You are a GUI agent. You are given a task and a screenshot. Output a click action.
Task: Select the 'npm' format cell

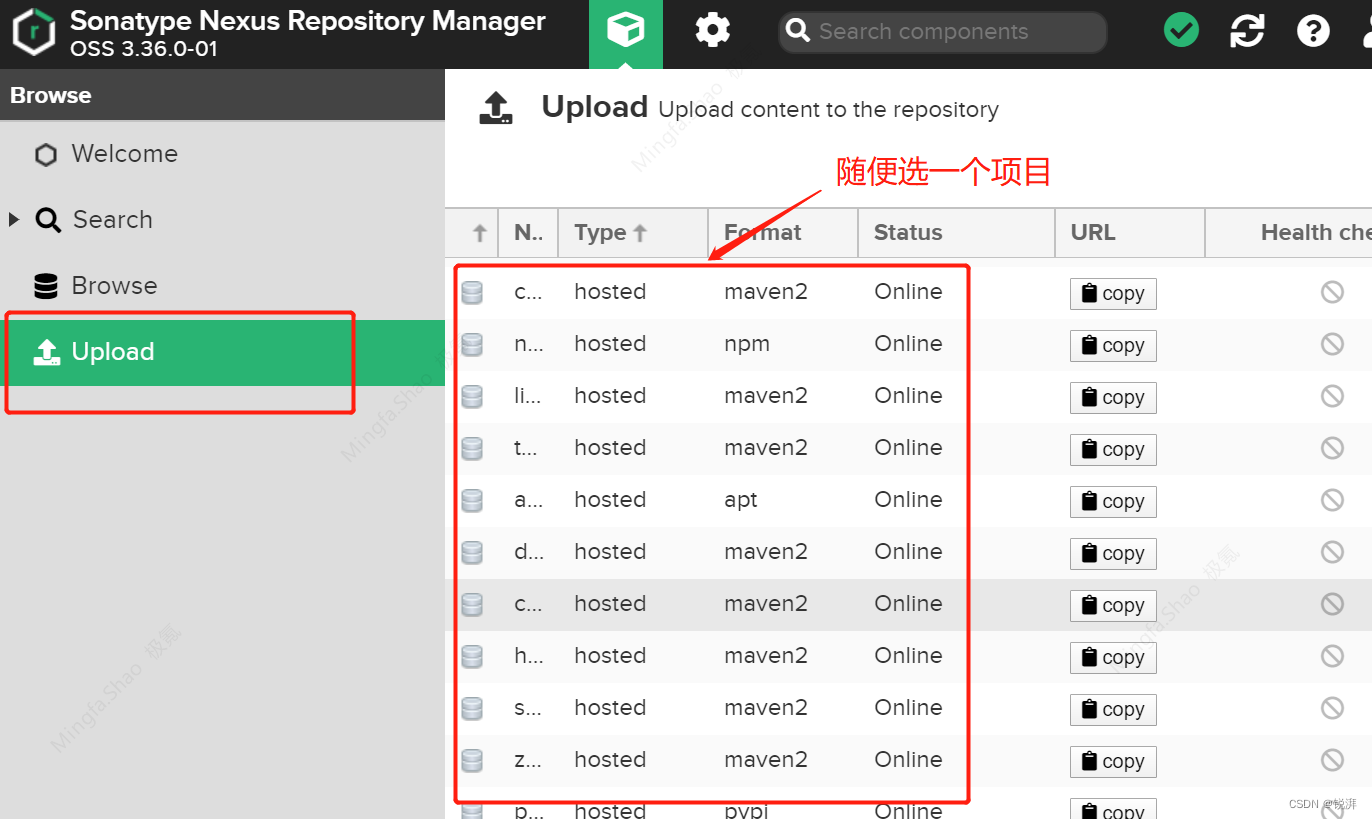pyautogui.click(x=747, y=344)
